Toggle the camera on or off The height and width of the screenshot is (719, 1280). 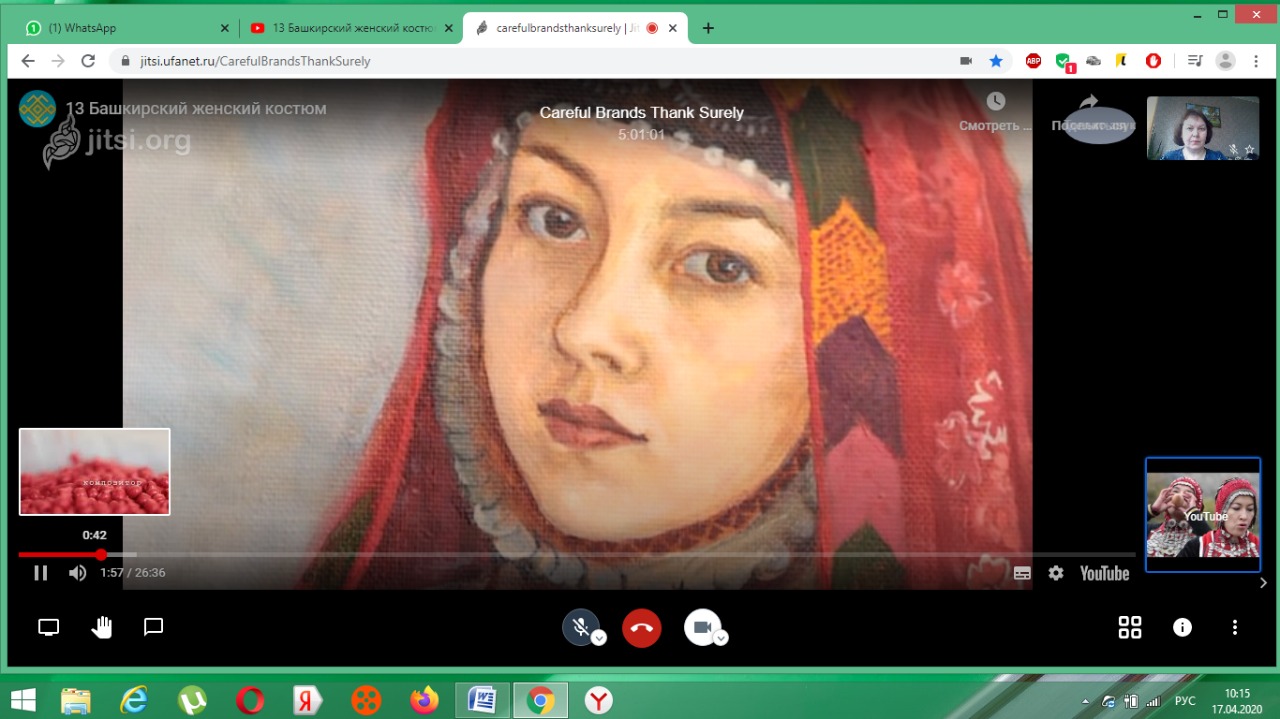[x=702, y=627]
